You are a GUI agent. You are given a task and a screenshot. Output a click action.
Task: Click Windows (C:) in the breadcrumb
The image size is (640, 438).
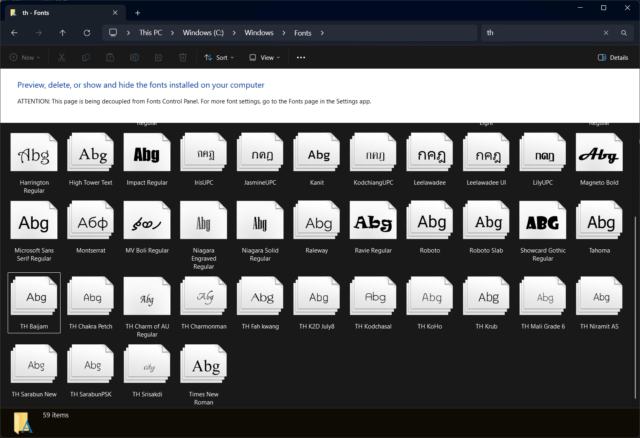(203, 33)
